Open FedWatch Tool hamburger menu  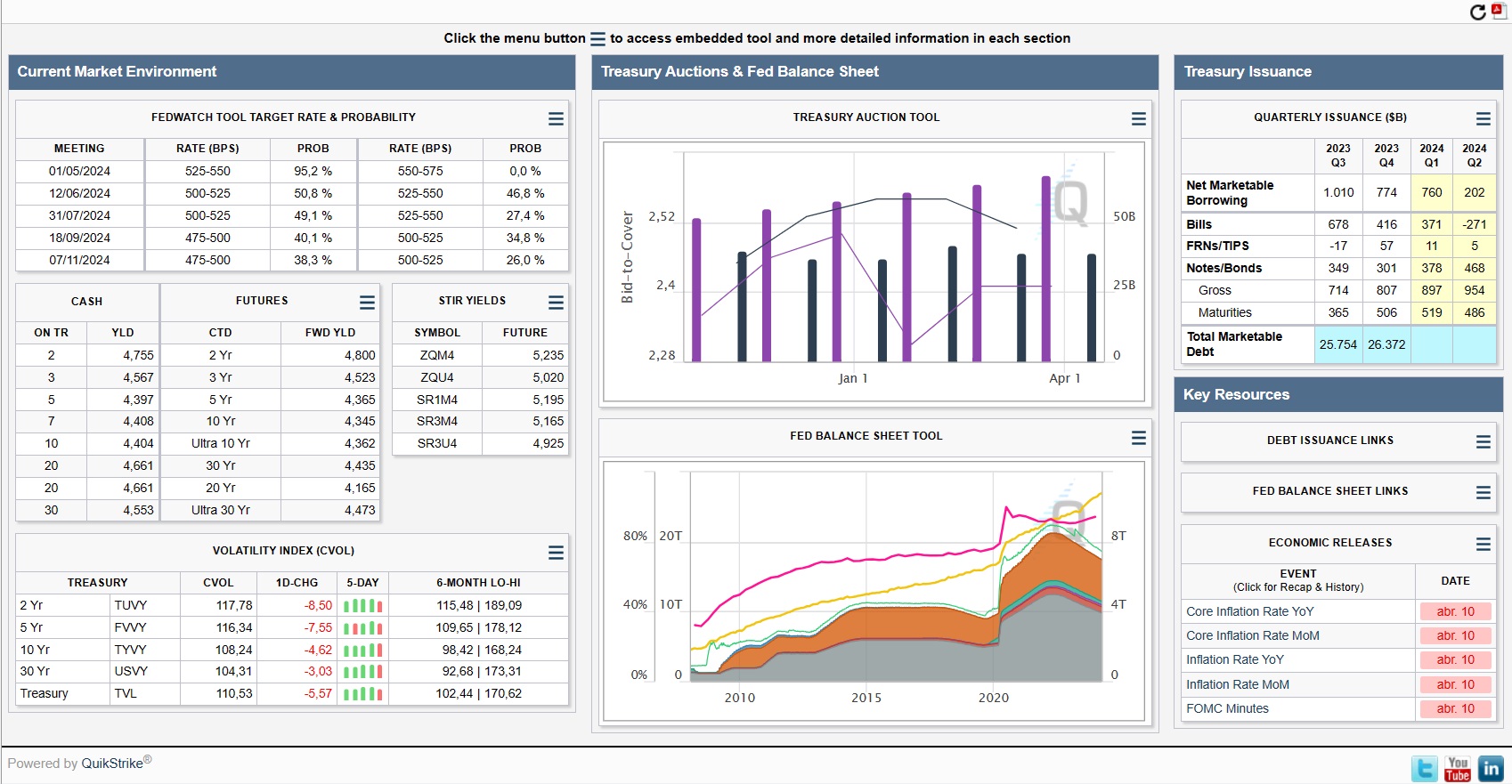(x=556, y=118)
